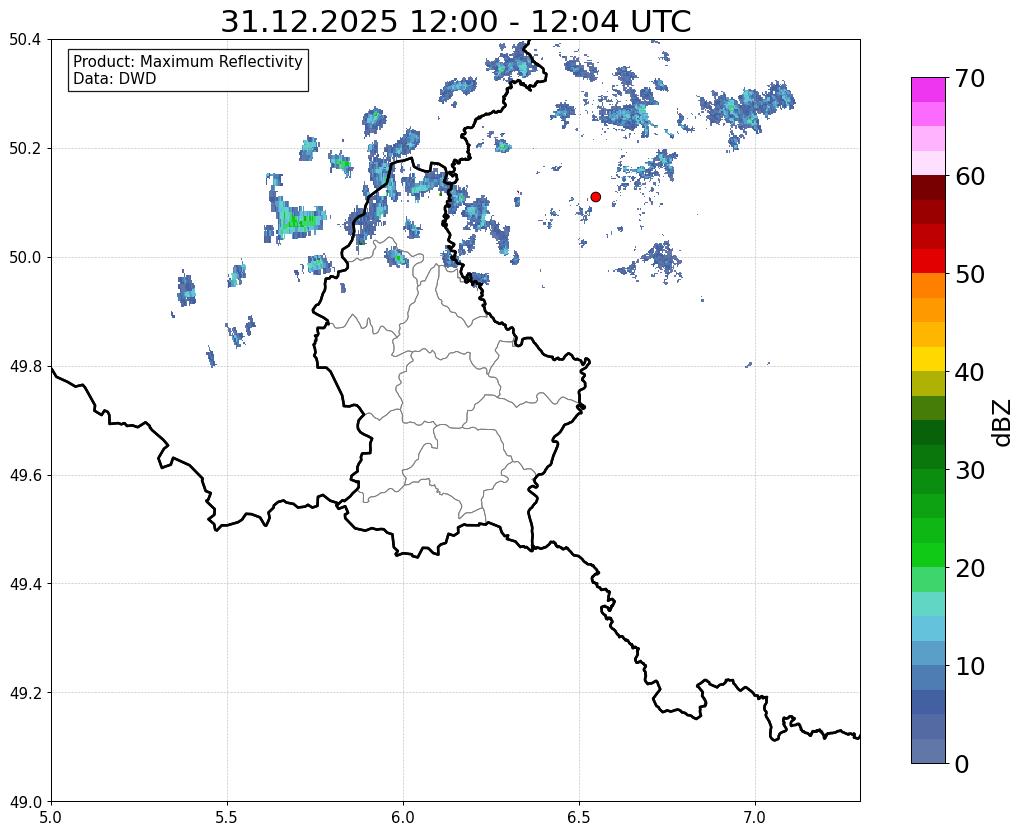
Task: Click colorbar tick label 0
Action: point(962,764)
